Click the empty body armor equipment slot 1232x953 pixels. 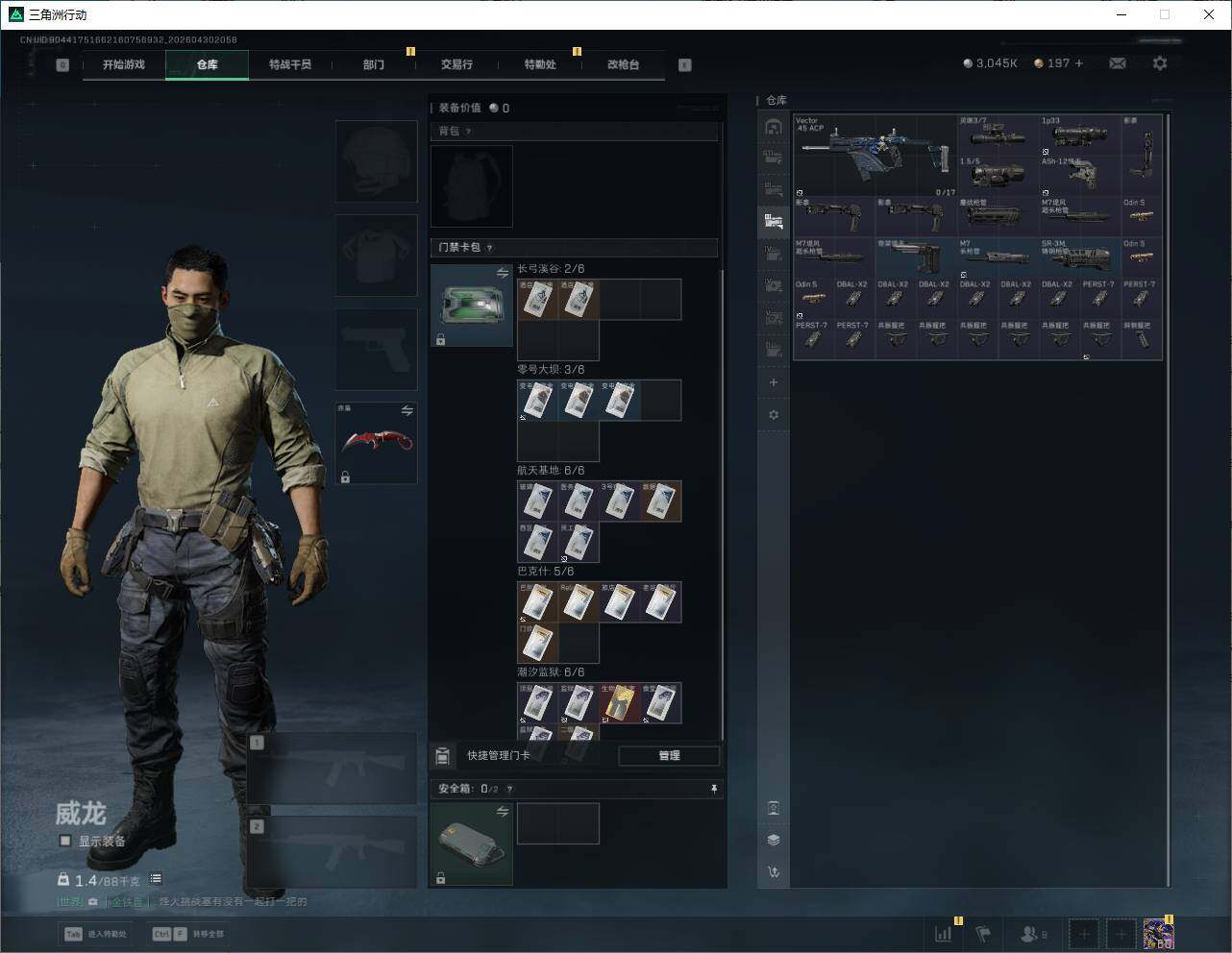376,256
